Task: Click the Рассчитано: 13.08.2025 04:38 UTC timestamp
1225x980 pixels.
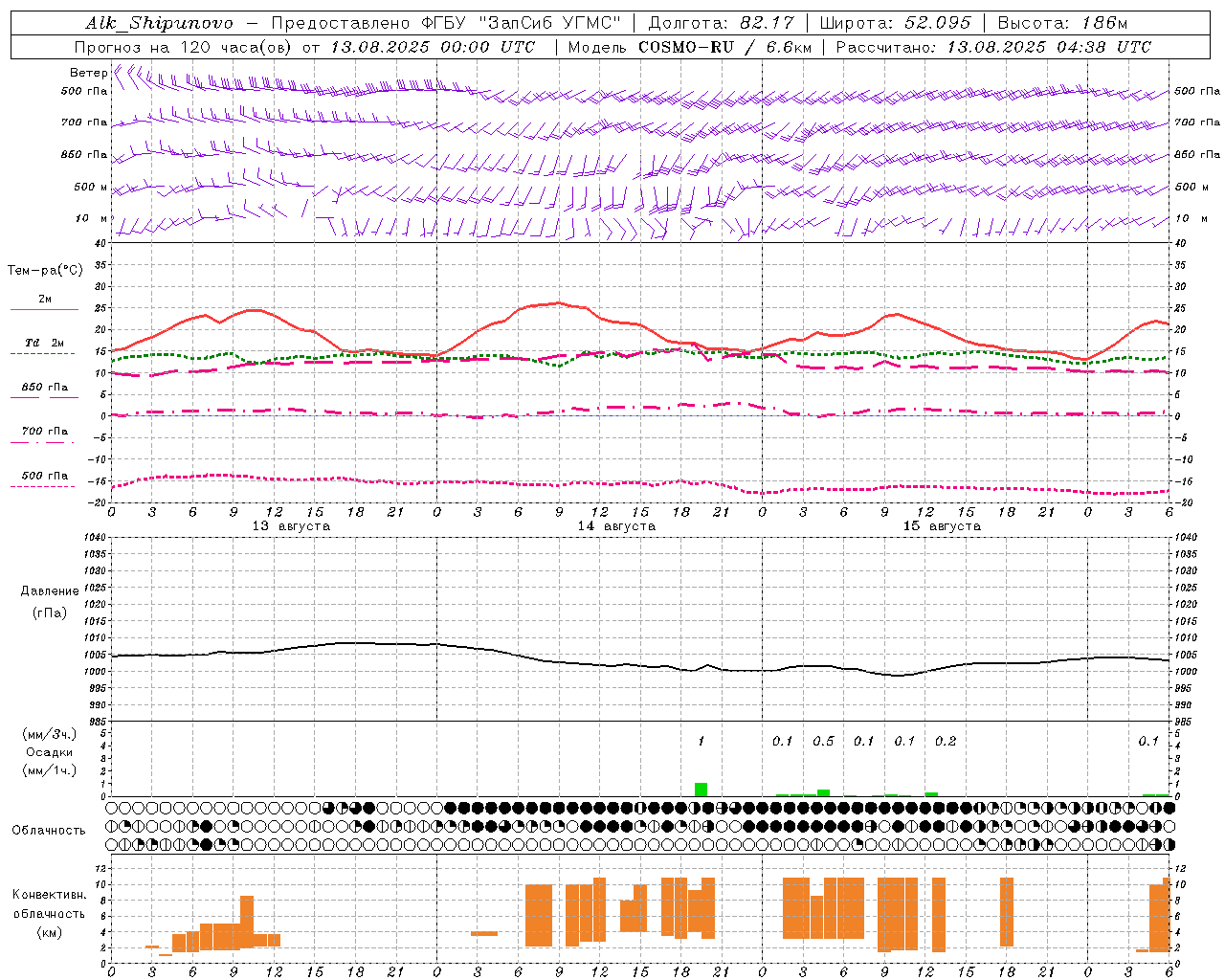Action: (993, 47)
